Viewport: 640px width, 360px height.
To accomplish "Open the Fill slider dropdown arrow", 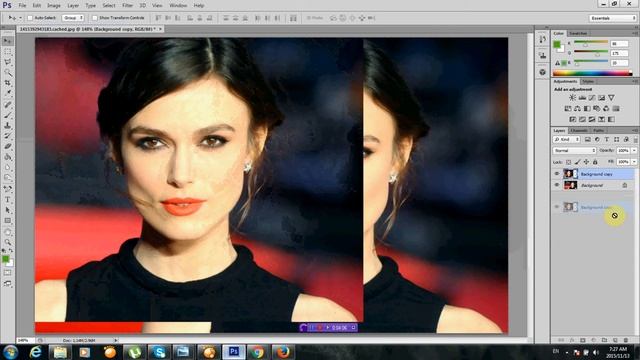I will (x=634, y=162).
